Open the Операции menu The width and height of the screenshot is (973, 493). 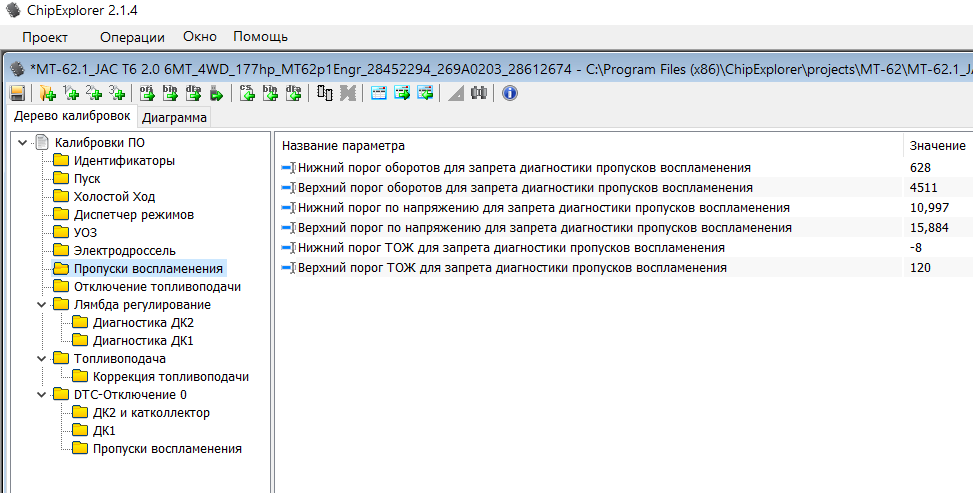132,37
